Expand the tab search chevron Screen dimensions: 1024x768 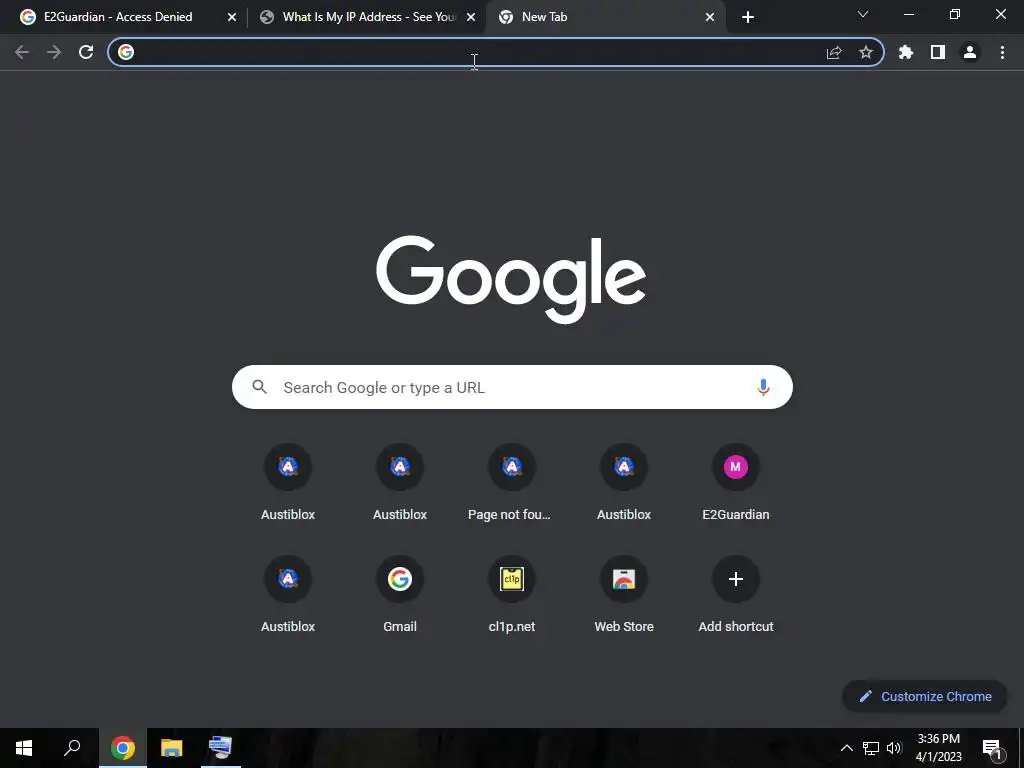863,14
